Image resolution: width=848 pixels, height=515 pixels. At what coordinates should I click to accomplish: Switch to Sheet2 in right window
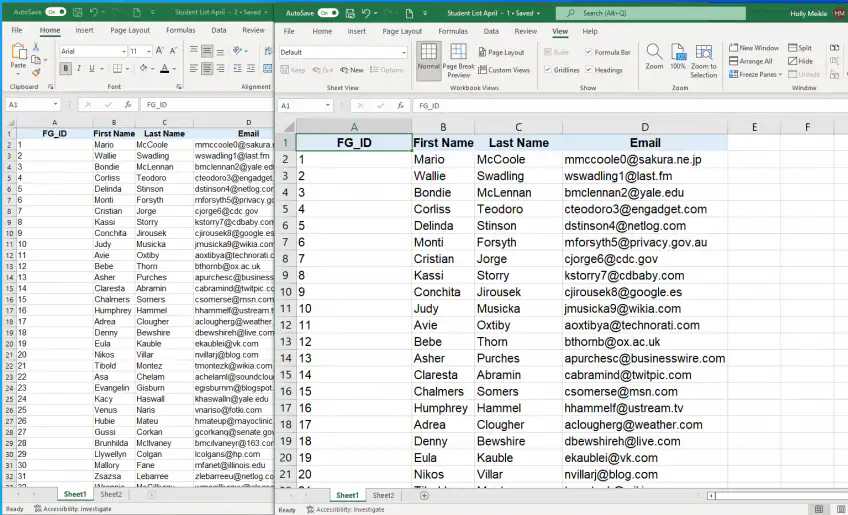[x=383, y=495]
